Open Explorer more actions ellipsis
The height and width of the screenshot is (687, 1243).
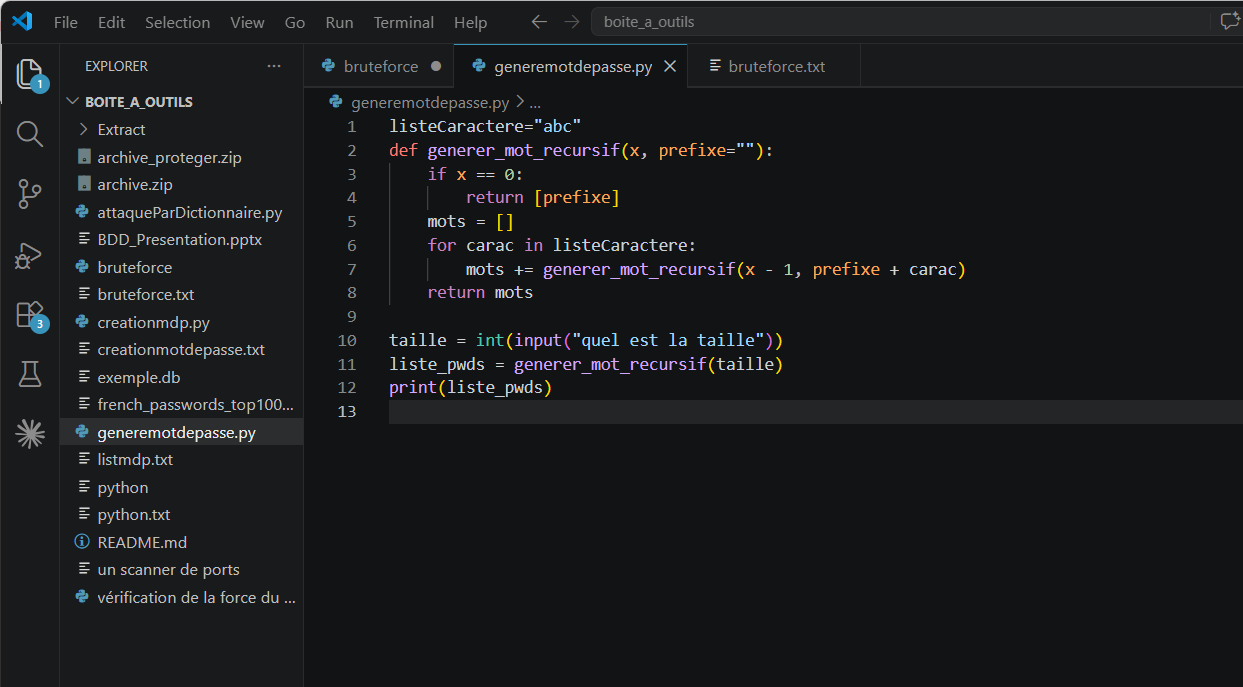point(274,66)
